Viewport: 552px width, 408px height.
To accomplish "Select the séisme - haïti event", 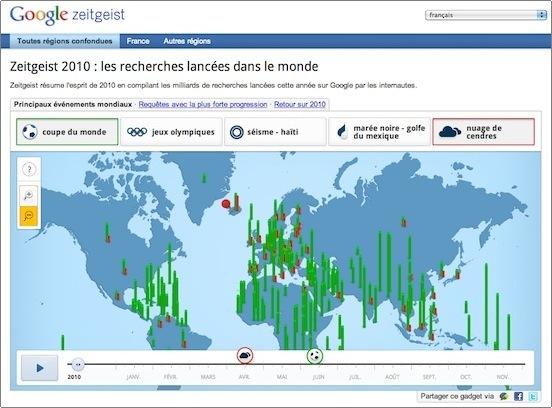I will pyautogui.click(x=275, y=132).
